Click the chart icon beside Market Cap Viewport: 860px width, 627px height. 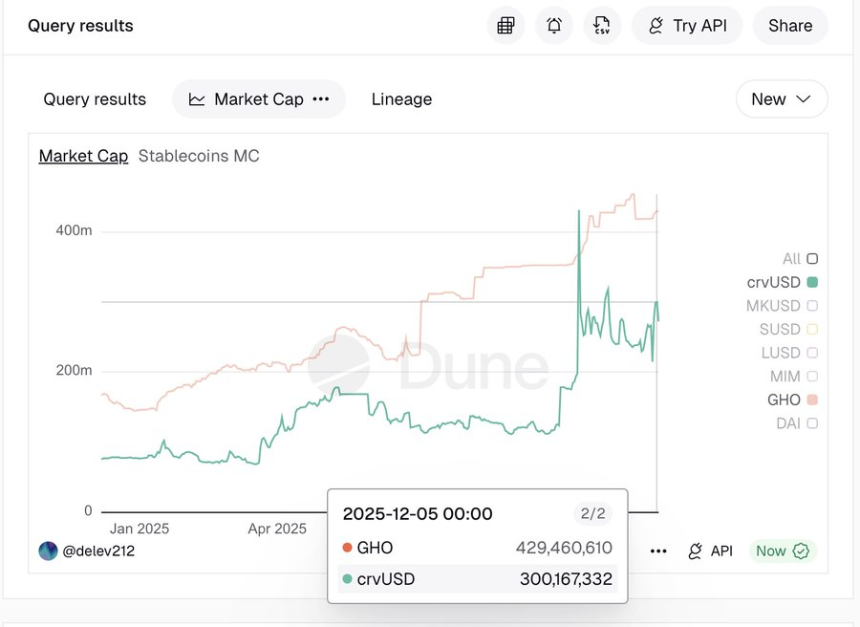click(198, 99)
